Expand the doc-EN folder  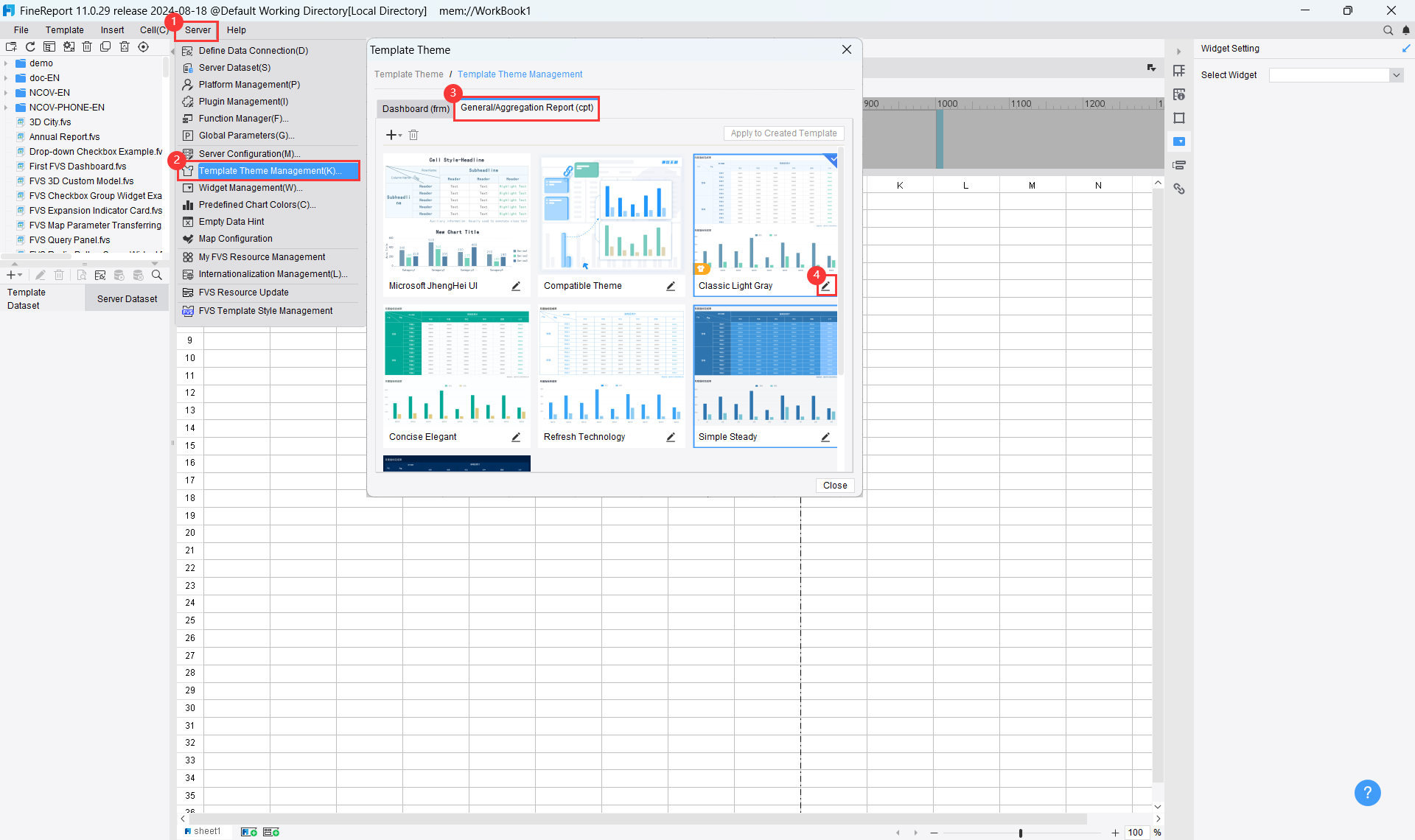pos(6,78)
